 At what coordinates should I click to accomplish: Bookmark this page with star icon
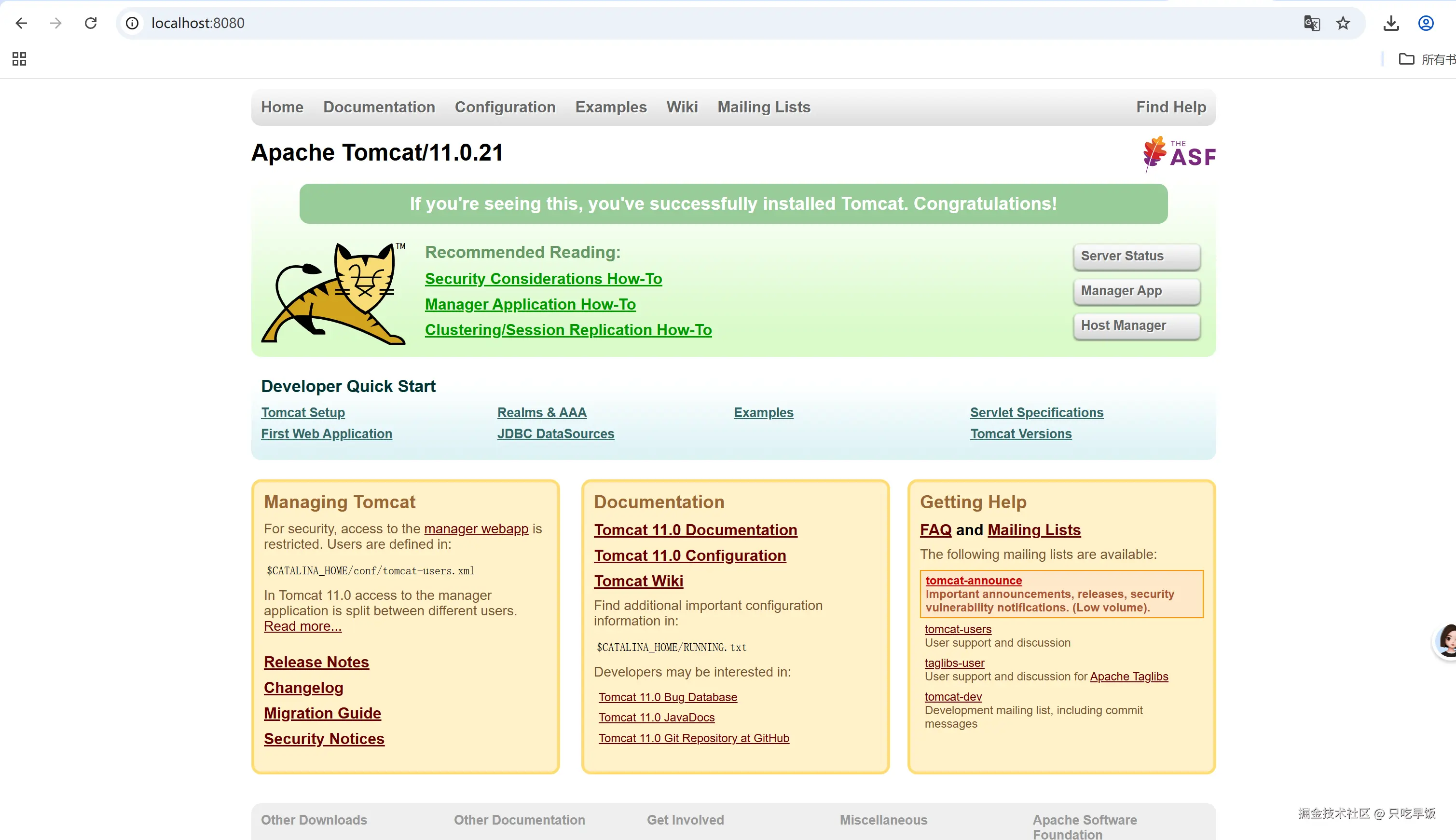pyautogui.click(x=1343, y=23)
